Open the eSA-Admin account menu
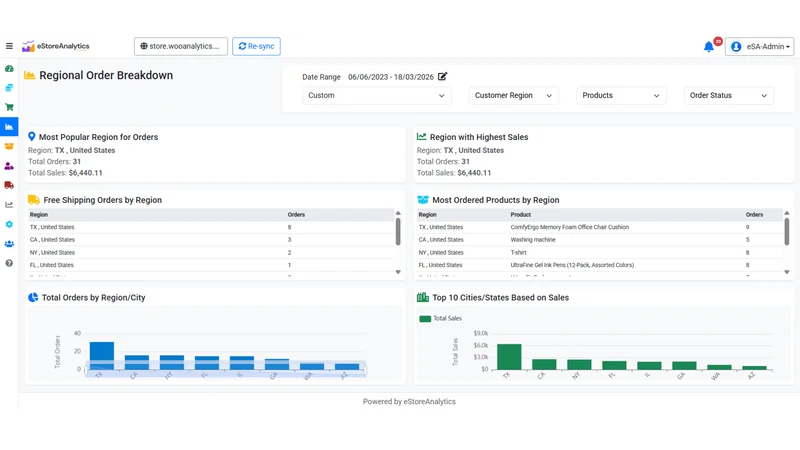 [760, 46]
